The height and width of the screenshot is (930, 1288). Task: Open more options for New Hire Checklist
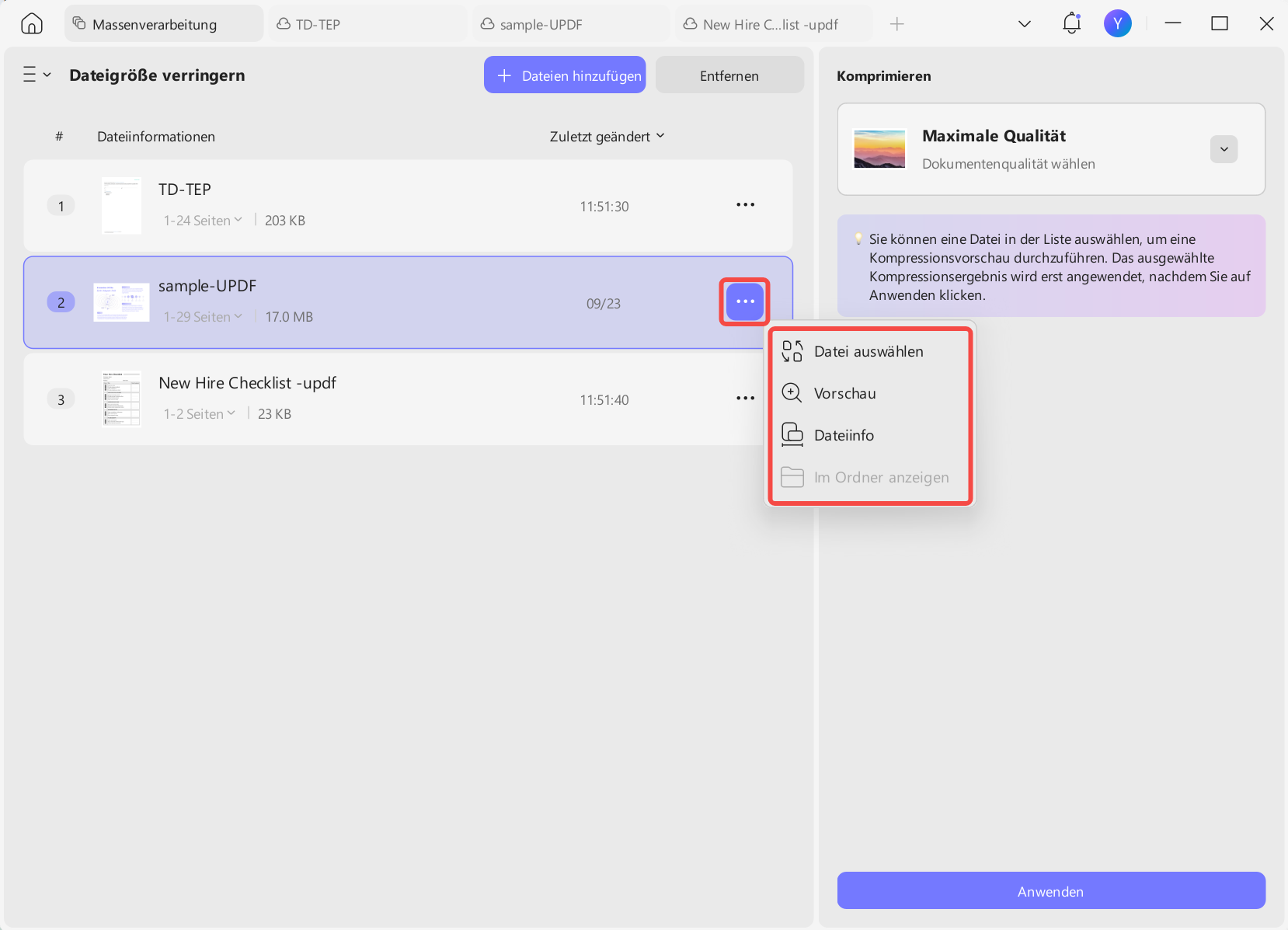[745, 399]
